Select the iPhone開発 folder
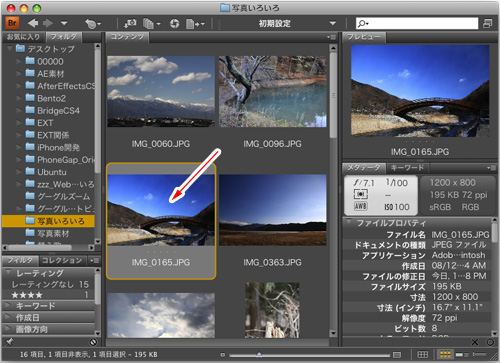This screenshot has height=363, width=500. [x=53, y=147]
